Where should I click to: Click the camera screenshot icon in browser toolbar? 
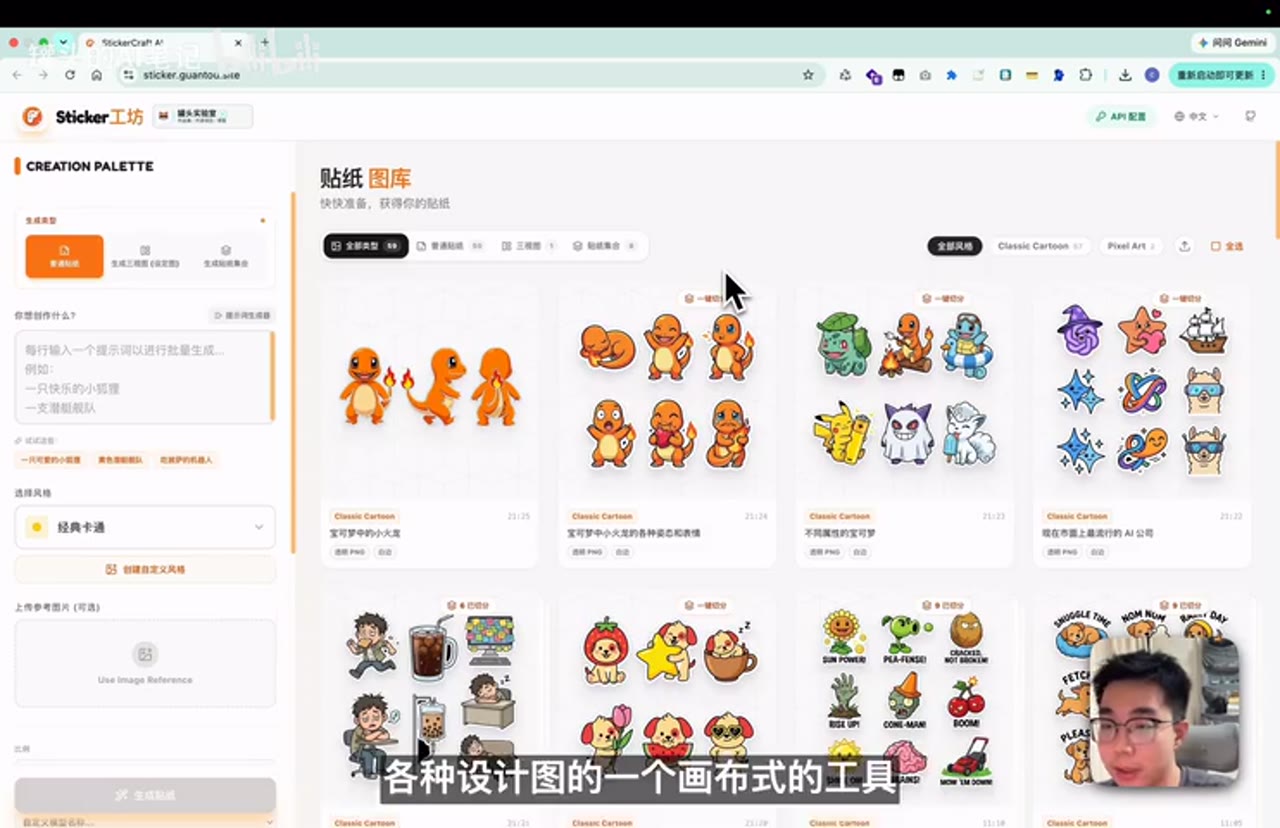coord(925,75)
